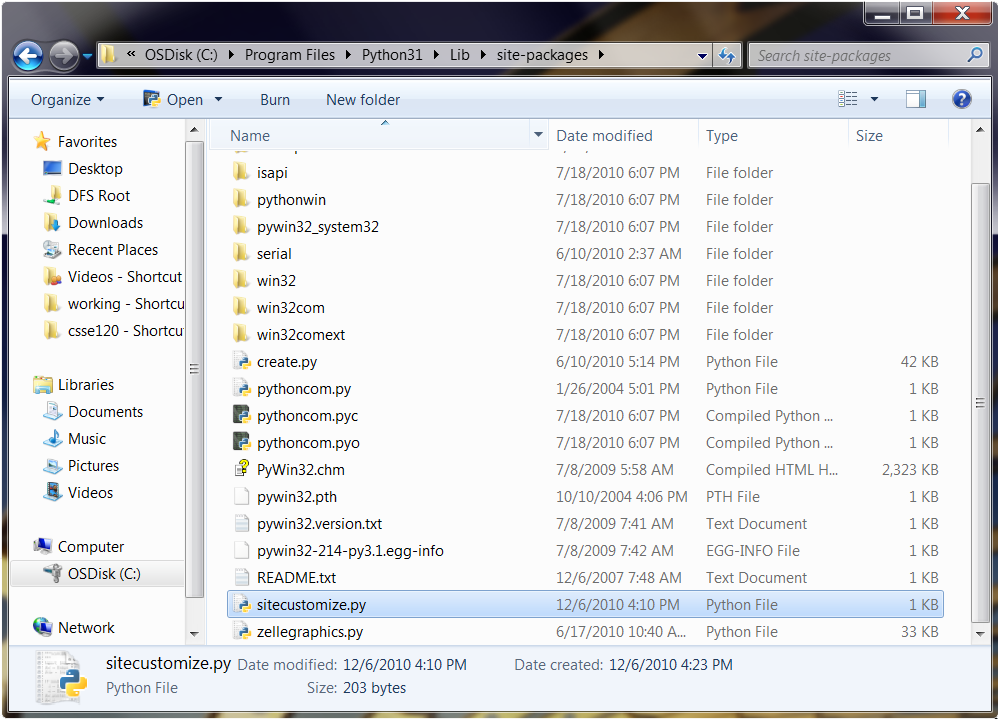Select OSDisk (C:) in the navigation pane
Screen dimensions: 1003x720
point(104,574)
